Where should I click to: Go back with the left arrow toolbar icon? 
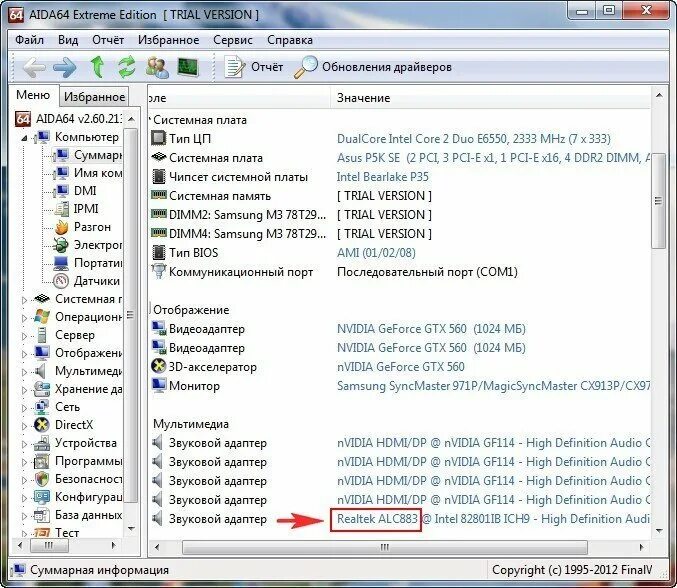(34, 67)
